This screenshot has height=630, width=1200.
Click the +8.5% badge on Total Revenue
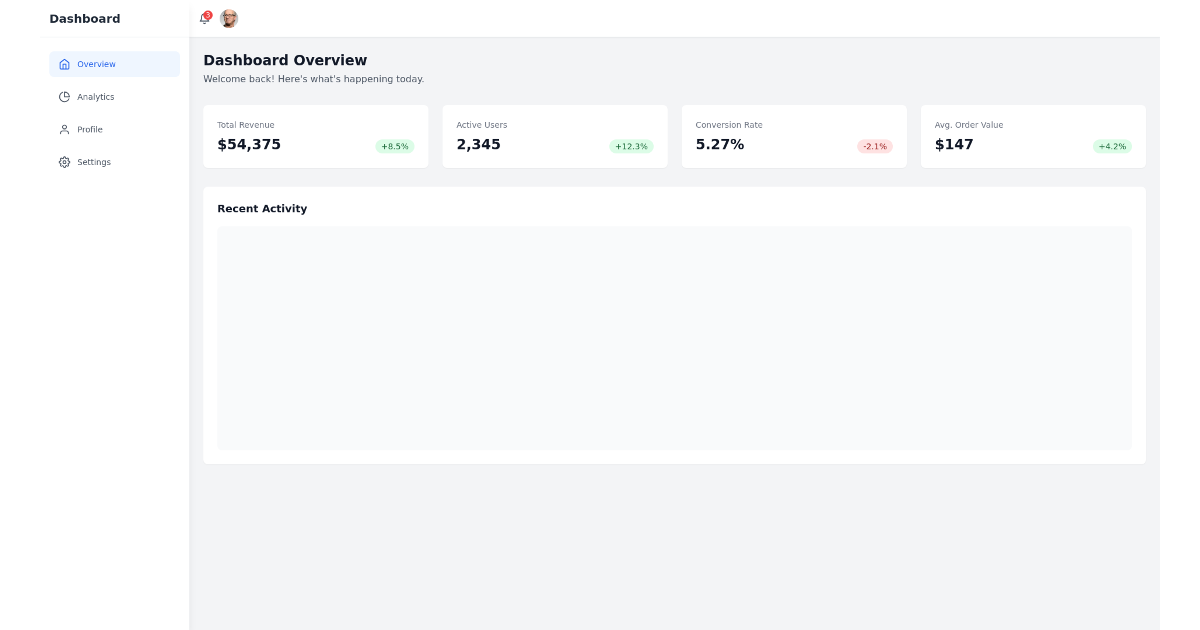pos(396,145)
